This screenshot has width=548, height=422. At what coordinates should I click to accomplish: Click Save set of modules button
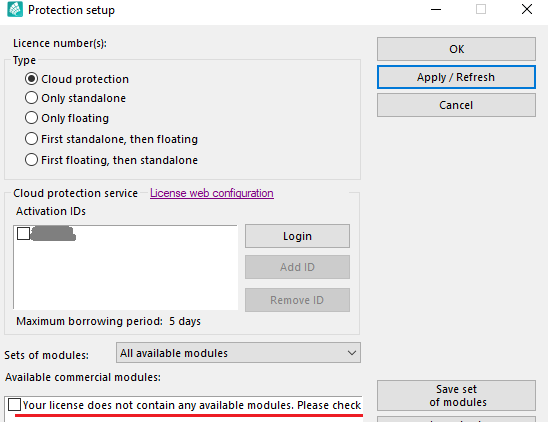456,395
